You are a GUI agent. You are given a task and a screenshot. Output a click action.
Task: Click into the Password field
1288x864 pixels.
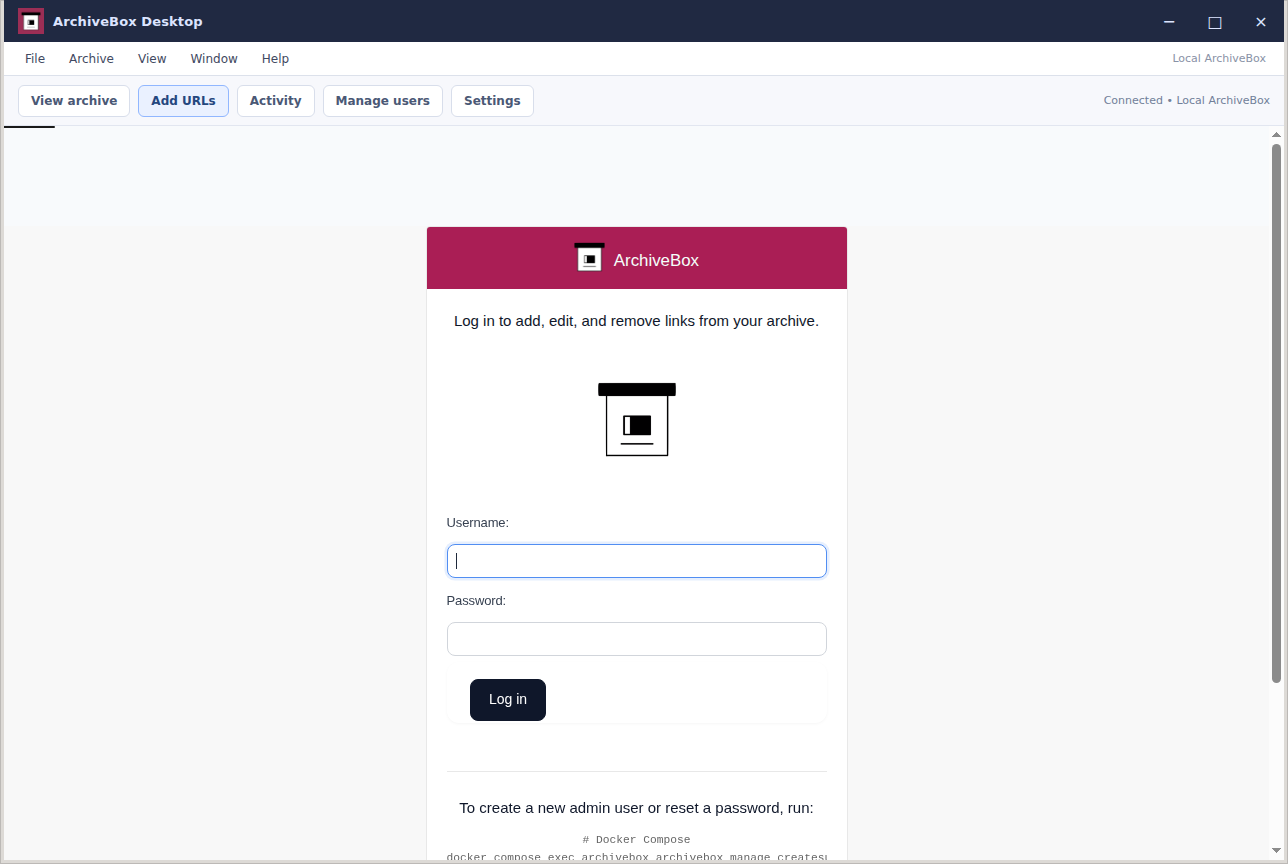(637, 639)
